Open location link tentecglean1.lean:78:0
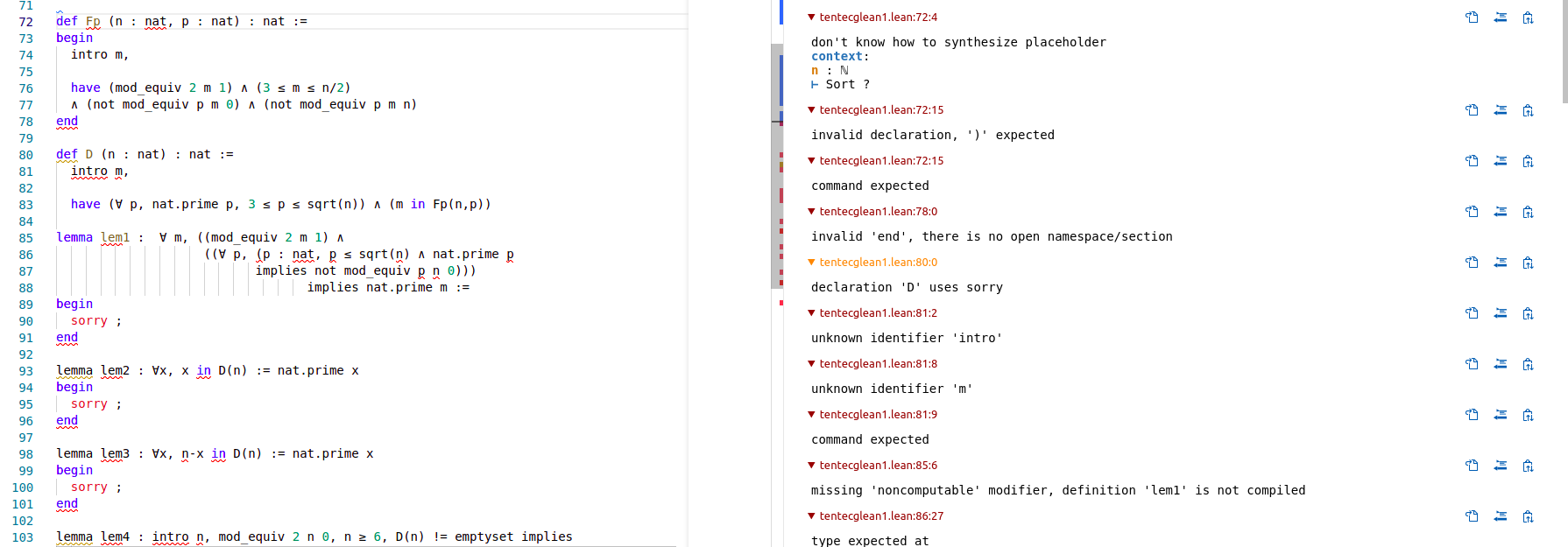This screenshot has height=547, width=1568. click(x=878, y=212)
